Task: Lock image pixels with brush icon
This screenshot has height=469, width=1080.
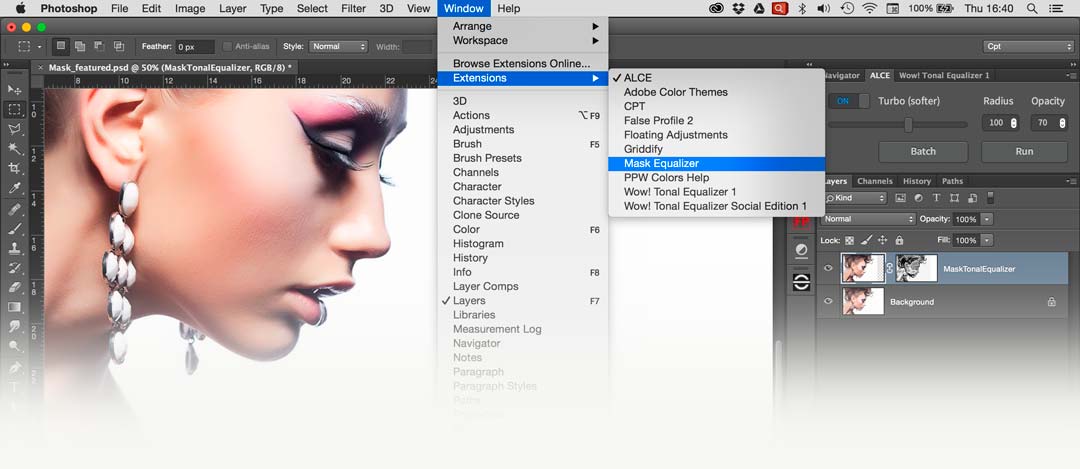Action: (866, 240)
